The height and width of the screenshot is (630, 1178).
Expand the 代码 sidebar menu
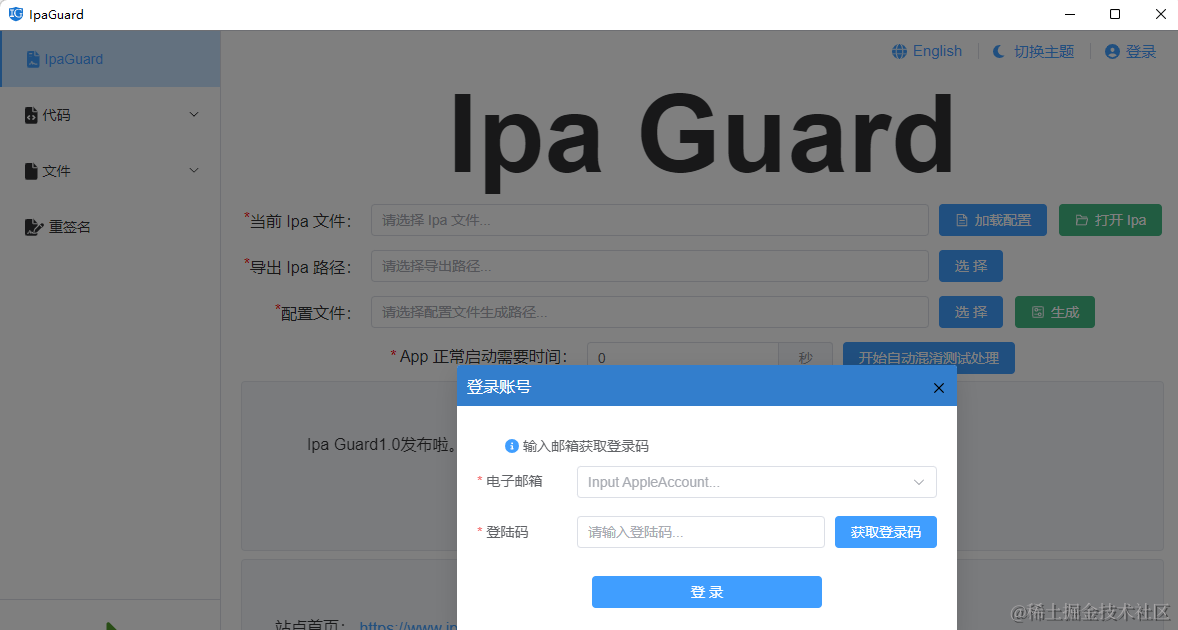(110, 115)
